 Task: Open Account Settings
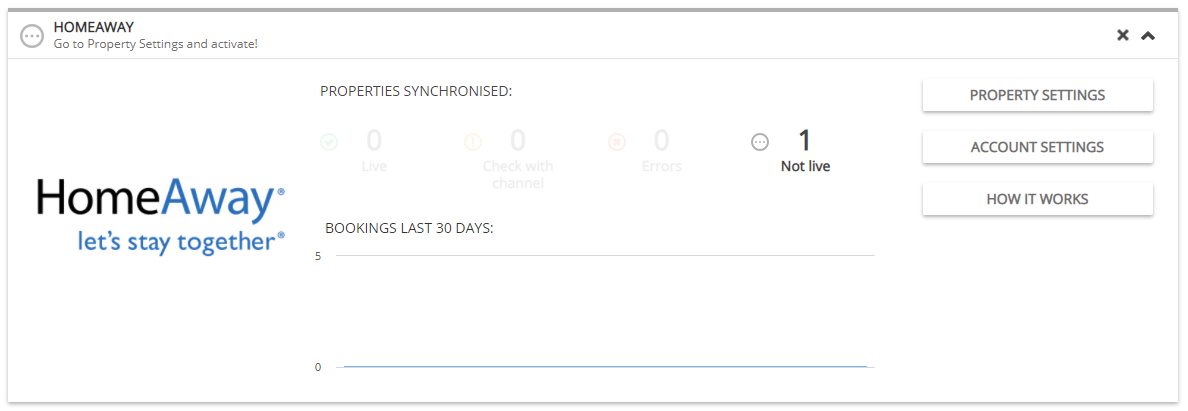1037,147
